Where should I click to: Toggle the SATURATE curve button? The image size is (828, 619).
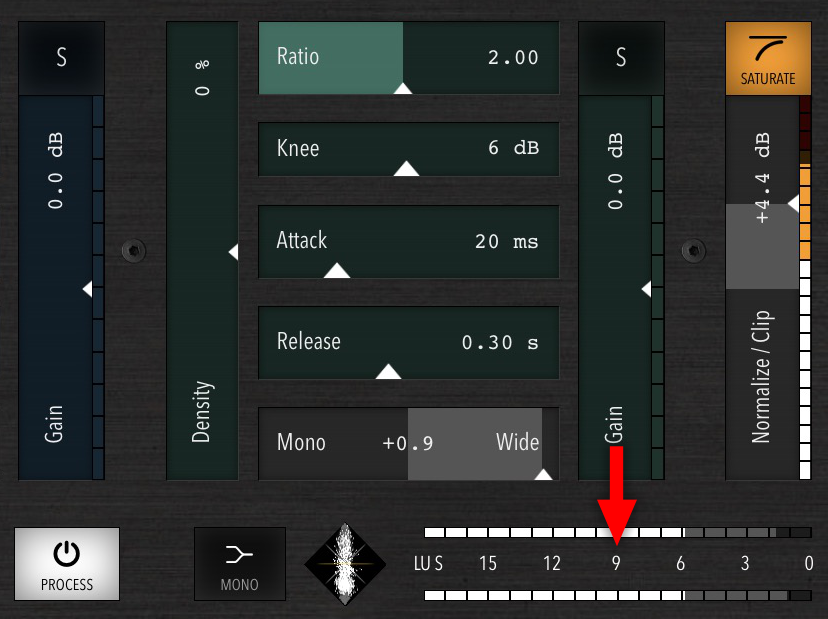(x=768, y=58)
